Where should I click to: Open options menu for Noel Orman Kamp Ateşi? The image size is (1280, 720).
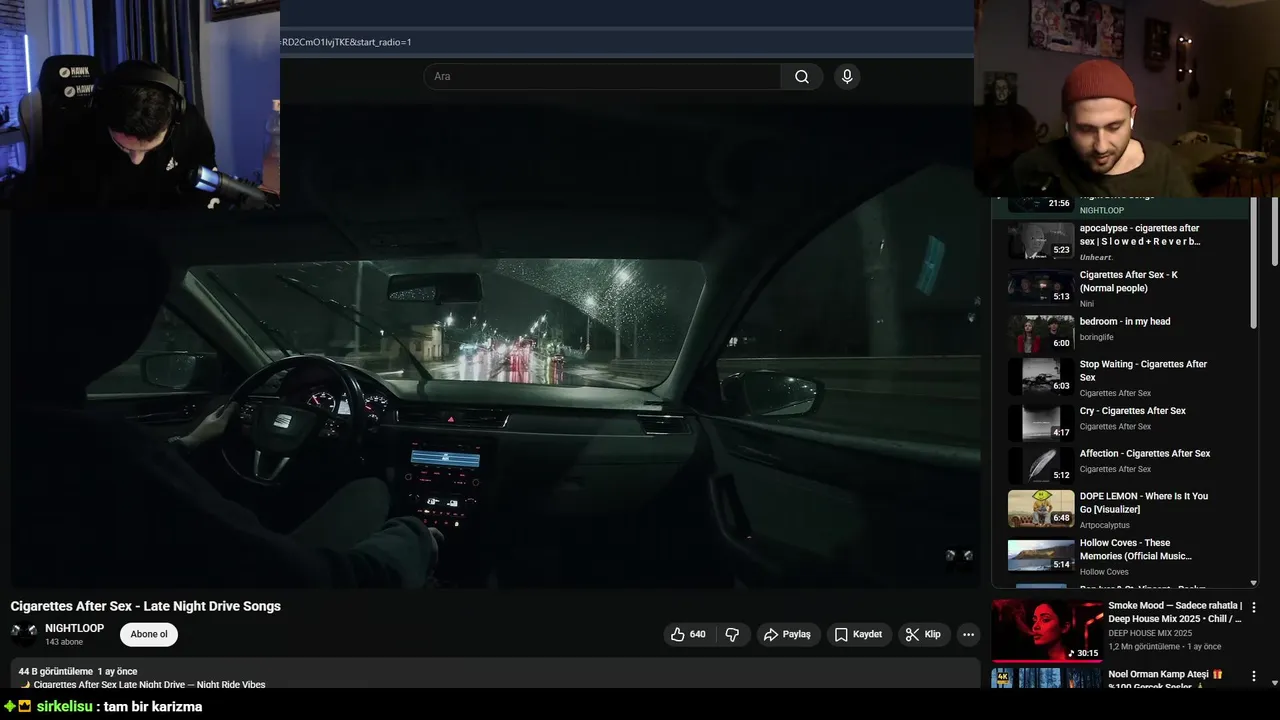click(1254, 676)
